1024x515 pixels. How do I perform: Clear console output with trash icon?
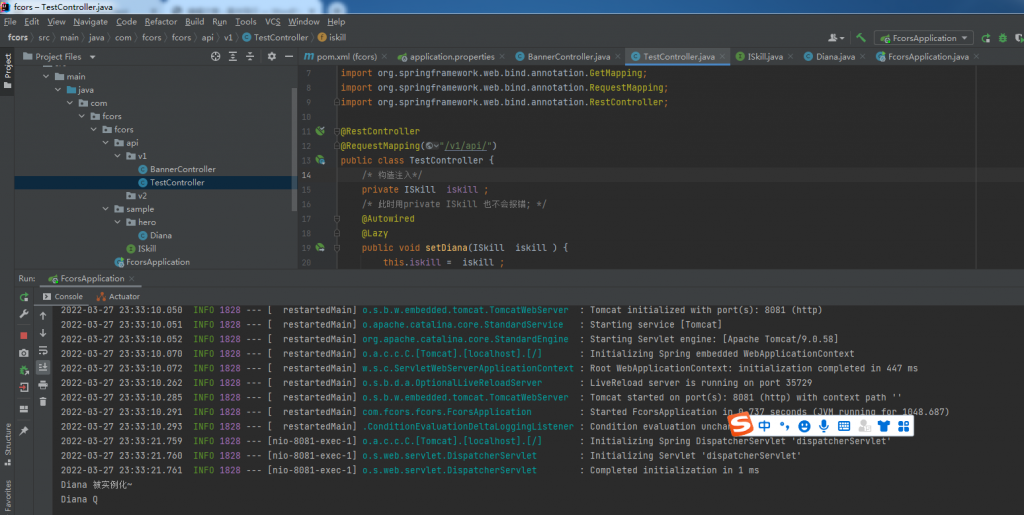click(x=43, y=402)
